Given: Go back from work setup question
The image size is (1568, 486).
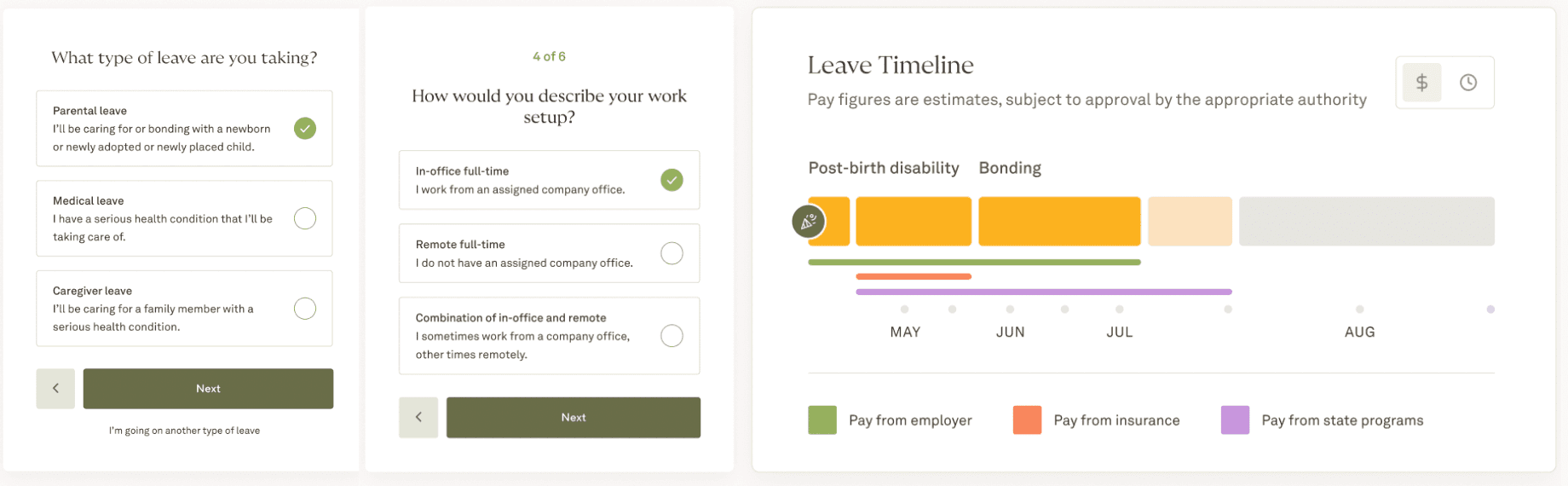Looking at the screenshot, I should [x=418, y=418].
